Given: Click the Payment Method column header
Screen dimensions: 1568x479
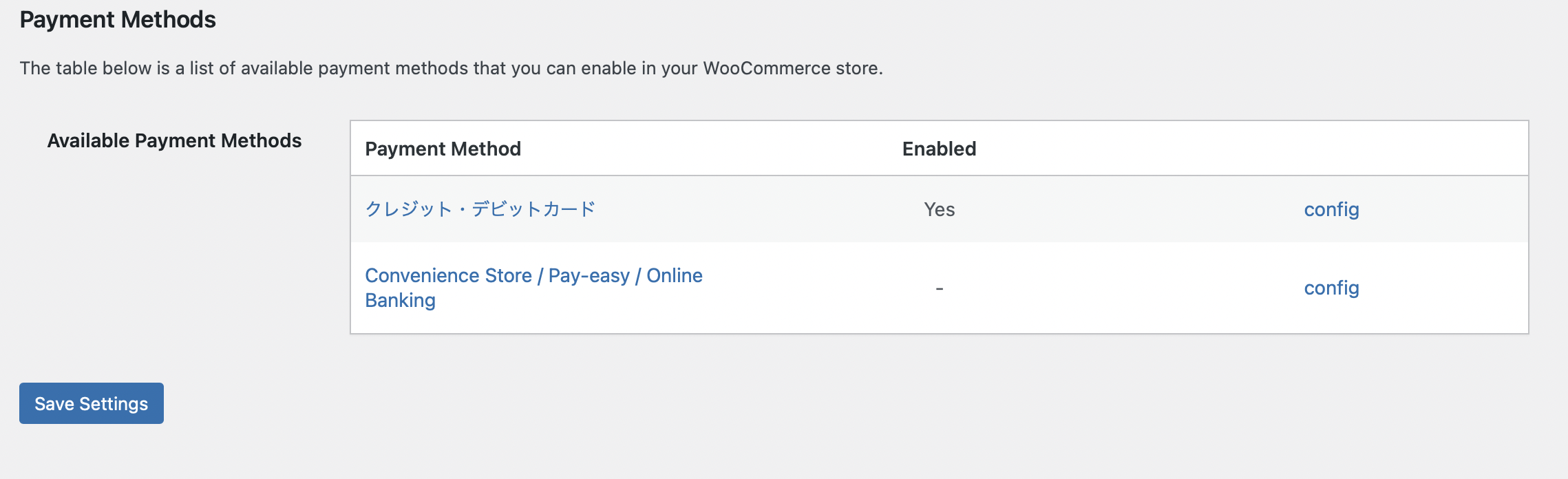Looking at the screenshot, I should coord(443,149).
